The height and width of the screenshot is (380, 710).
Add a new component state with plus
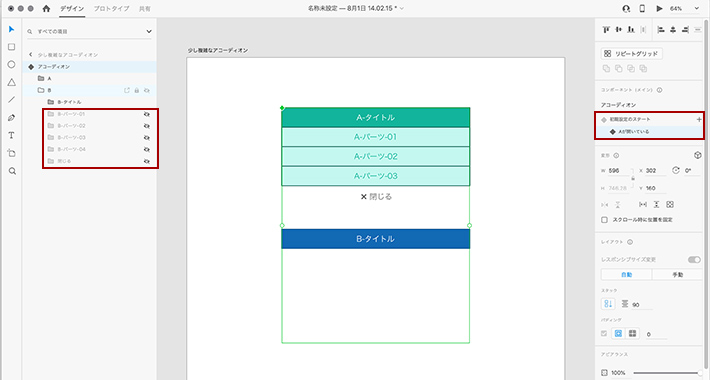point(699,120)
